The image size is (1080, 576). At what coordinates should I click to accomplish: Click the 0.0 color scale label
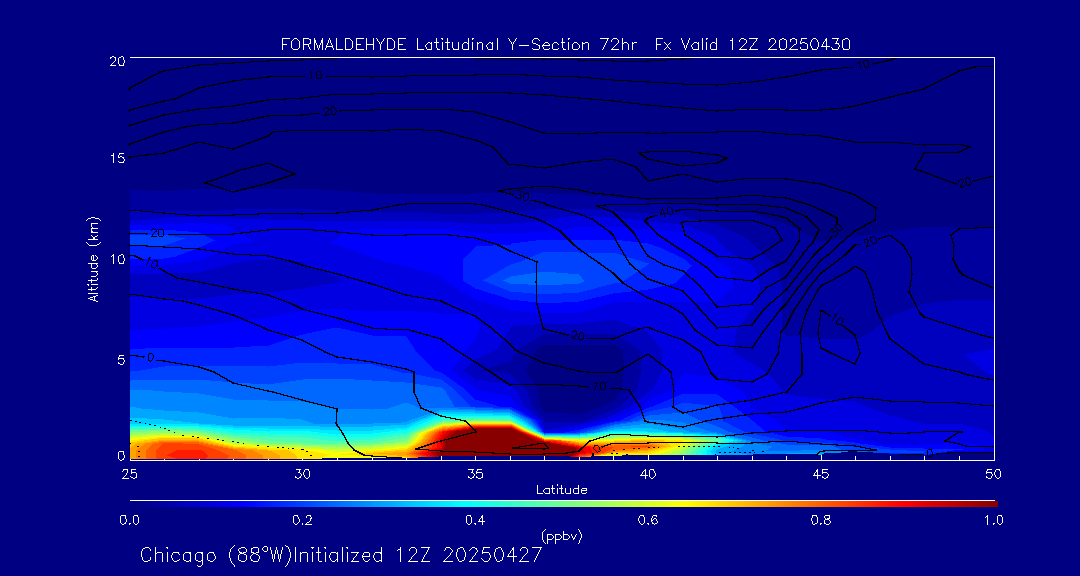[129, 520]
